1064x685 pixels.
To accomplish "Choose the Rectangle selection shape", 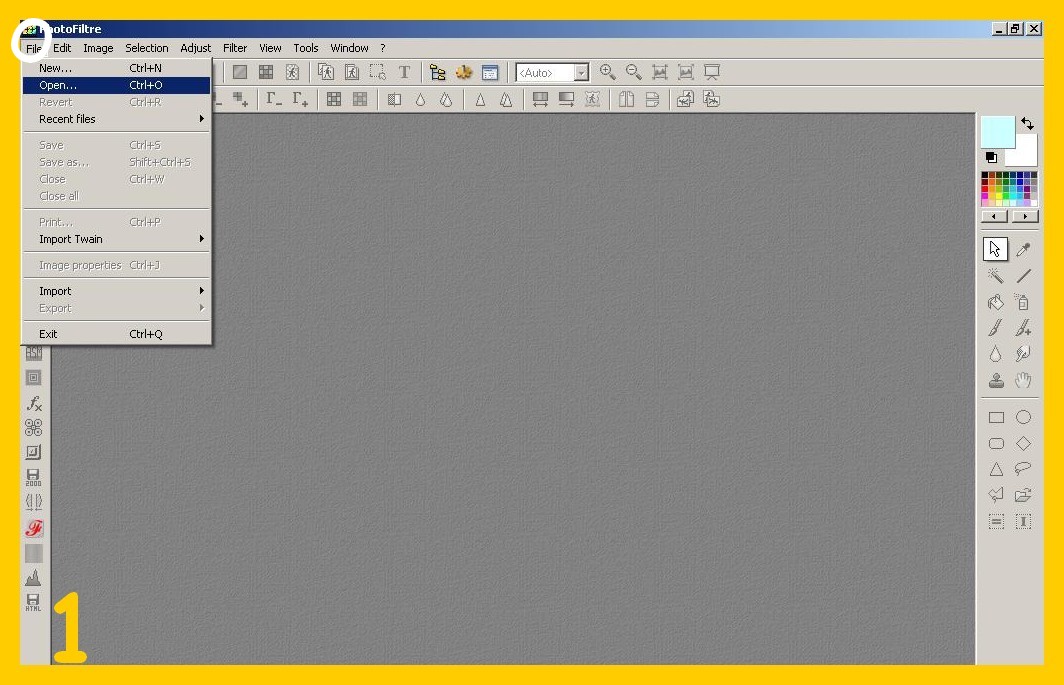I will pos(996,417).
